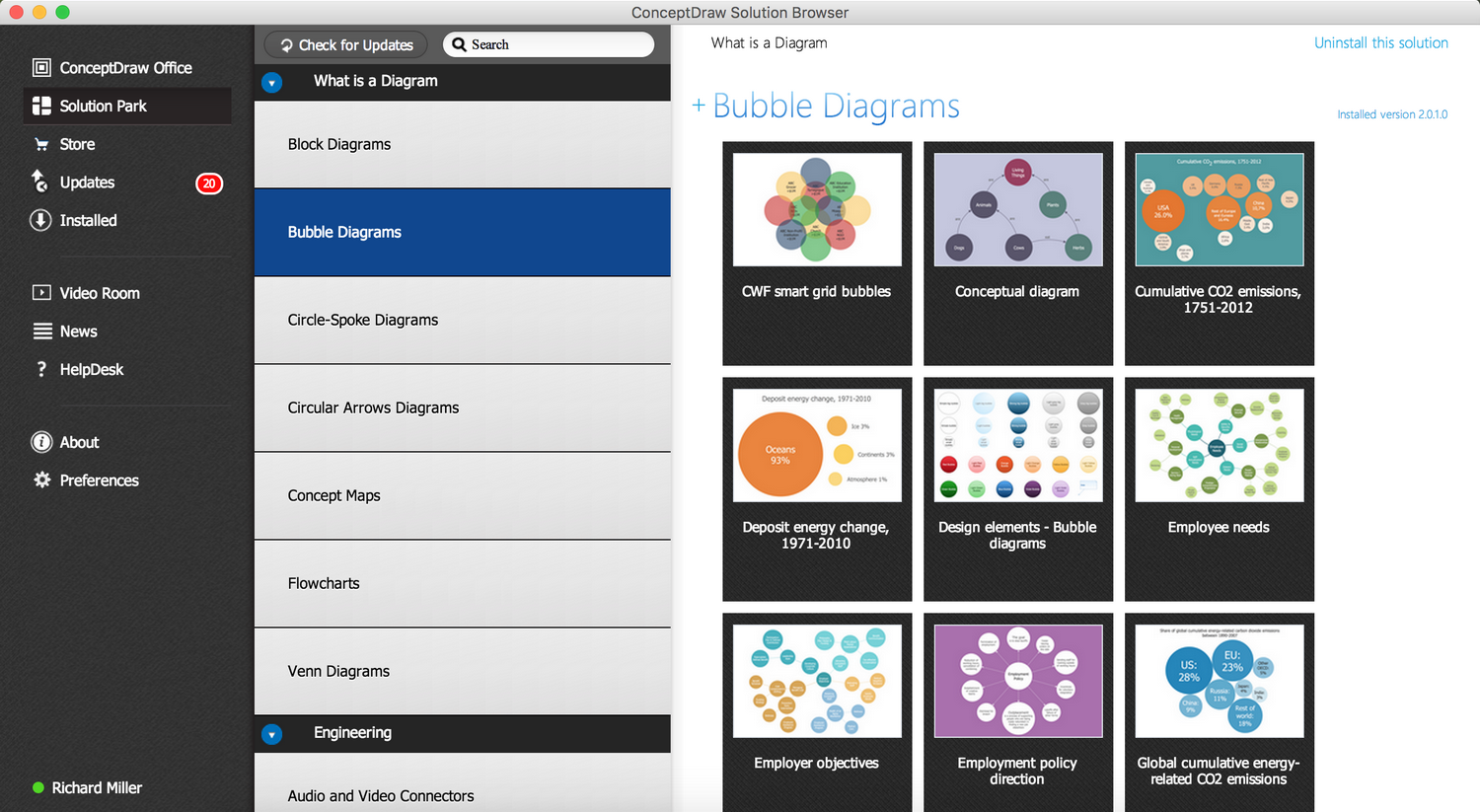View Installed solutions
Screen dimensions: 1480x812
[87, 220]
